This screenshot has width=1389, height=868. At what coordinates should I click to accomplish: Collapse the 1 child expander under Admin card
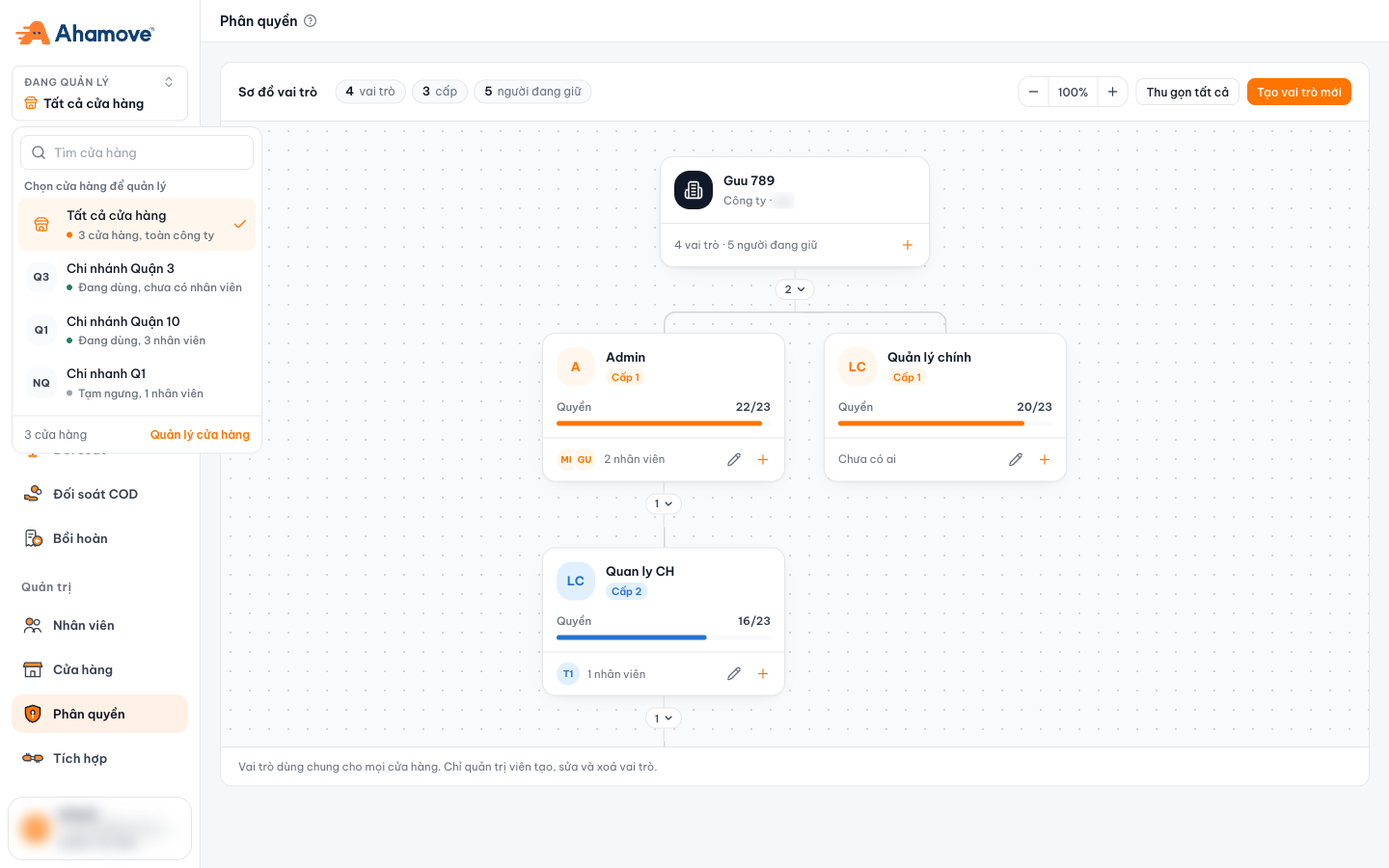(x=664, y=503)
